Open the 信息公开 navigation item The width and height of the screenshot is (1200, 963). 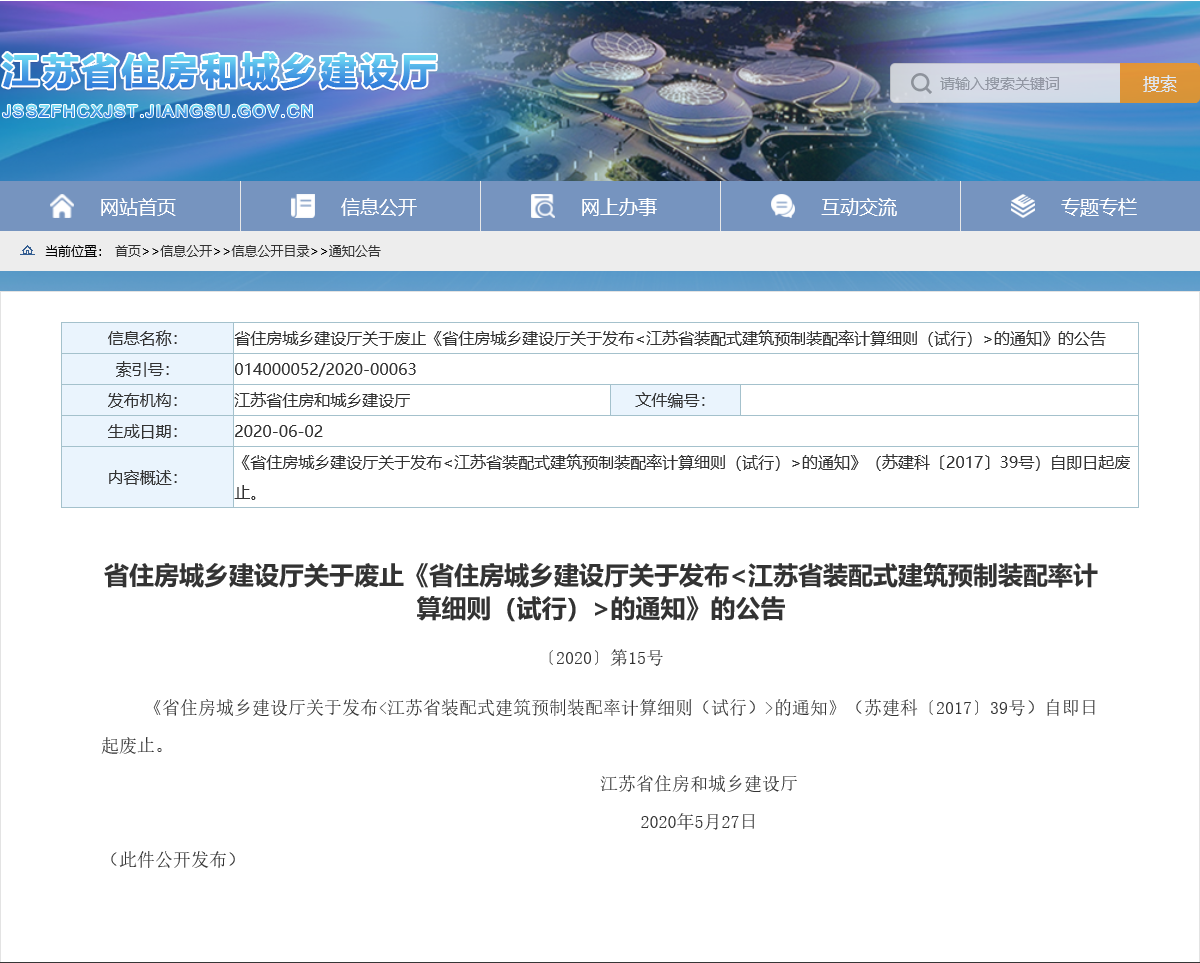click(378, 207)
